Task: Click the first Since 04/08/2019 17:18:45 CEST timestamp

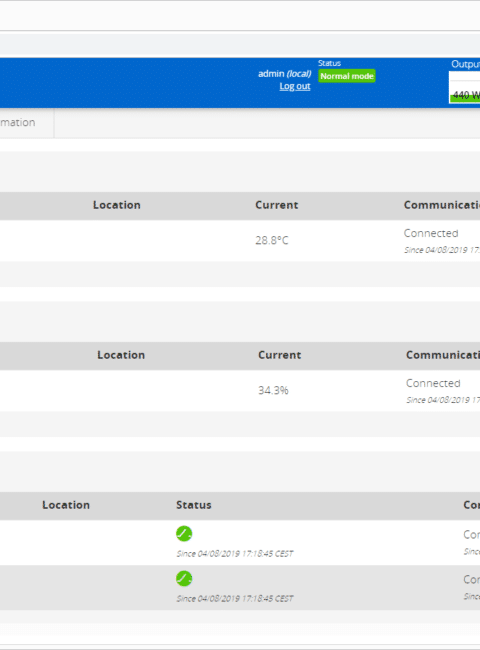Action: (235, 554)
